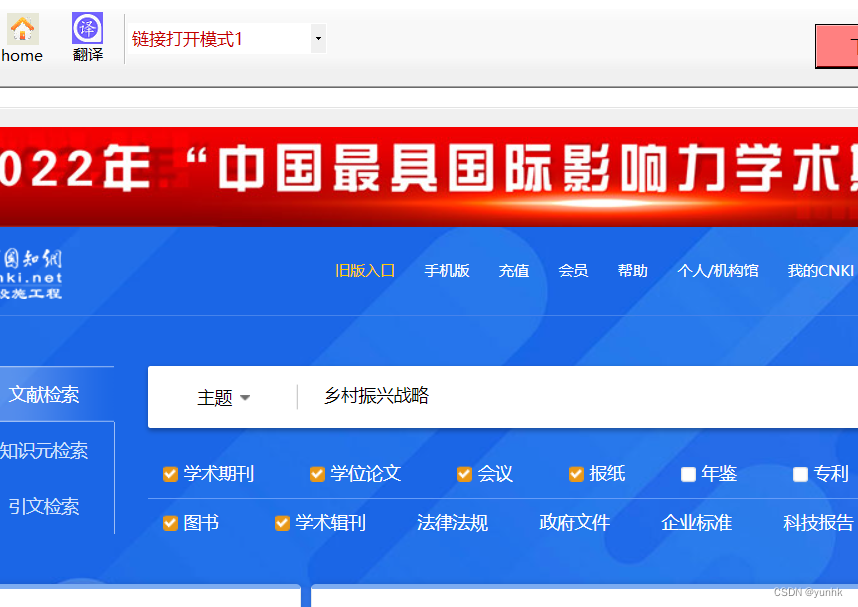Uncheck the 报纸 checkbox
The image size is (858, 607).
[576, 474]
